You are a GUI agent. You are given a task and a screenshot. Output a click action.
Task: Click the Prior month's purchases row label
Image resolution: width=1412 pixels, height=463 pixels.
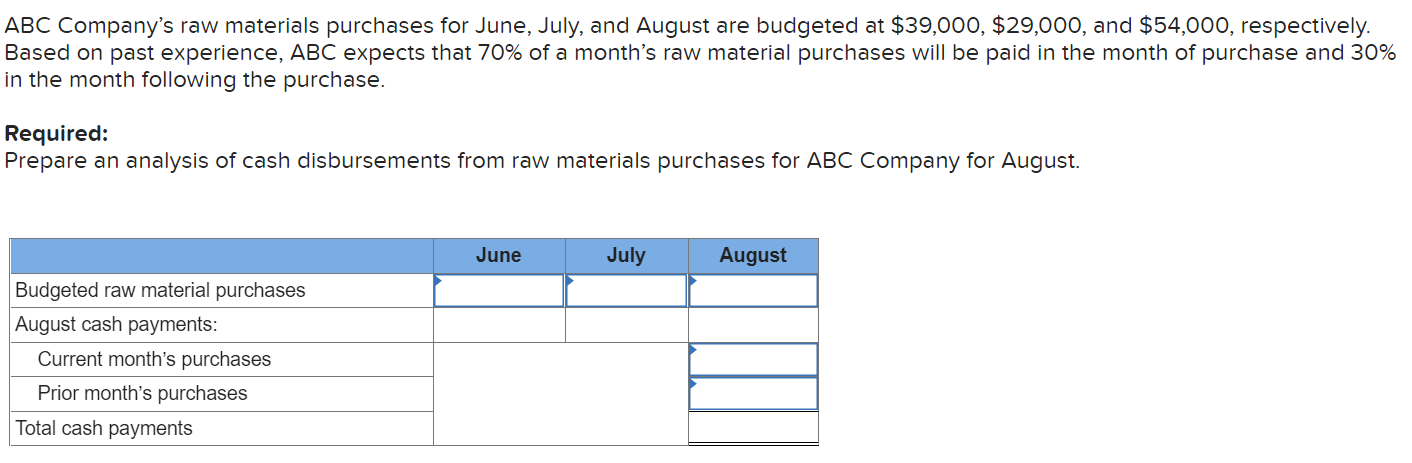[142, 393]
